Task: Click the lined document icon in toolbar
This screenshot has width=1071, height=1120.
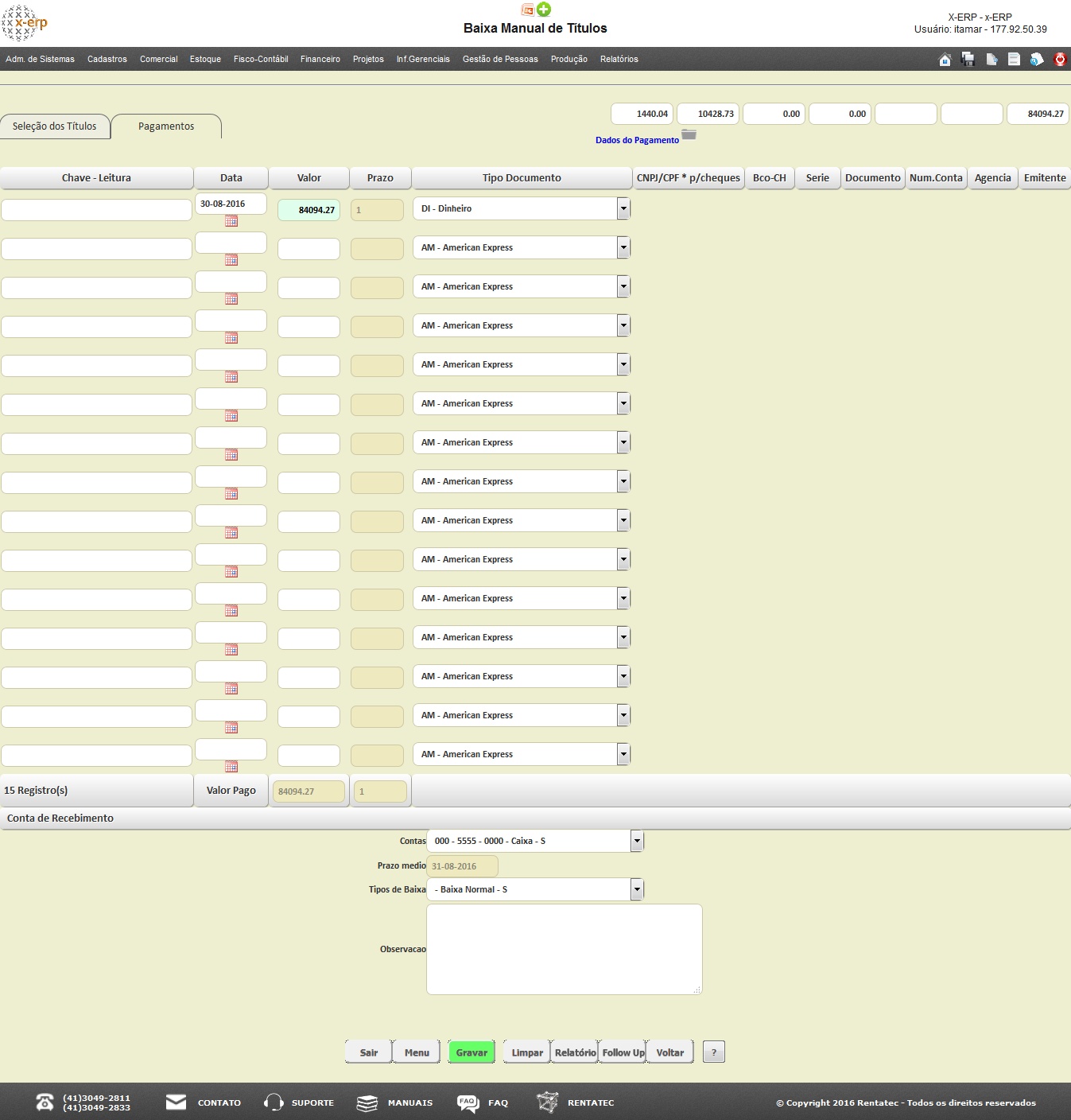Action: [1014, 59]
